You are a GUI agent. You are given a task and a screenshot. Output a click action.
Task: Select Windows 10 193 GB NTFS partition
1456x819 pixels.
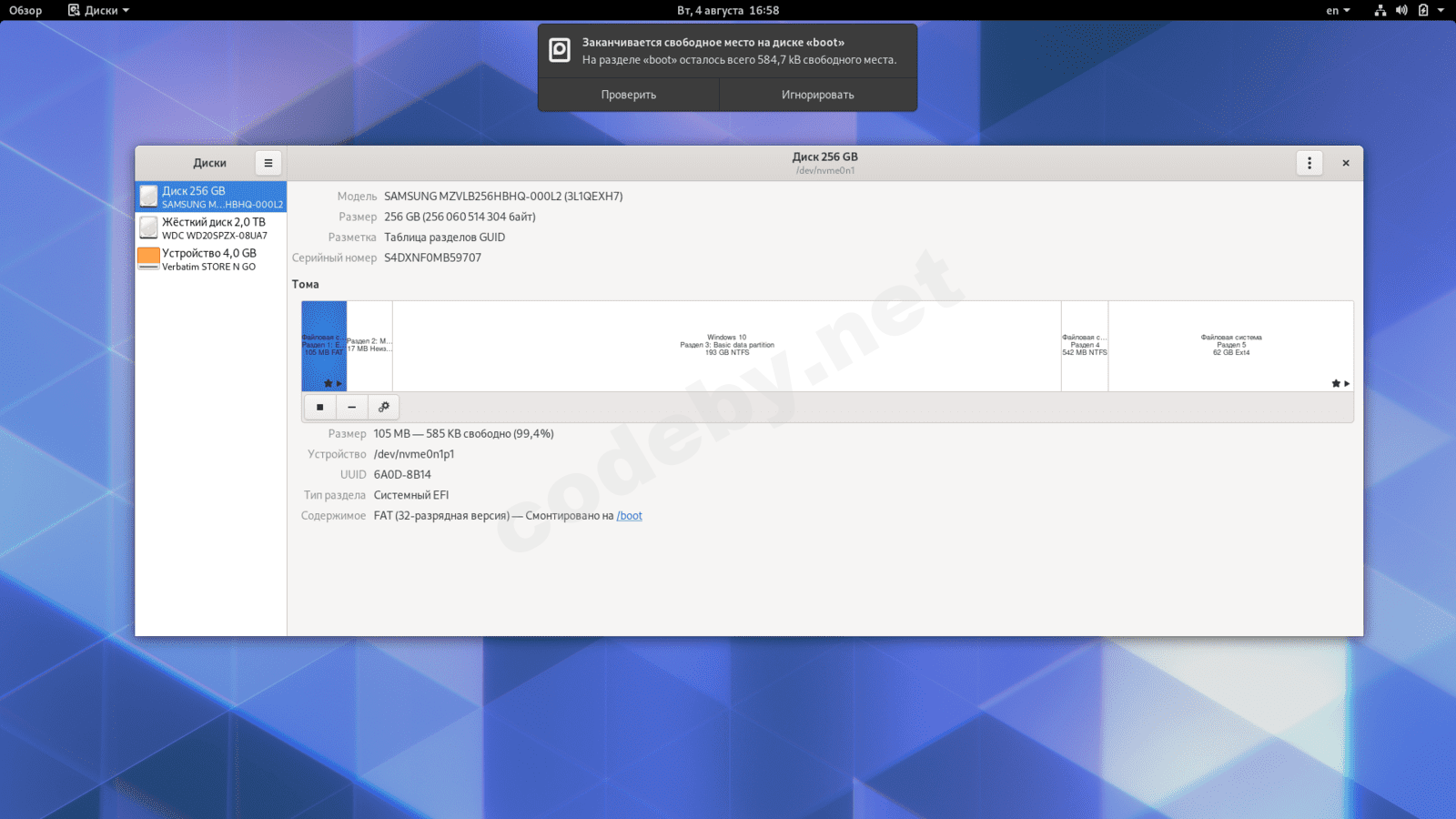click(x=727, y=346)
